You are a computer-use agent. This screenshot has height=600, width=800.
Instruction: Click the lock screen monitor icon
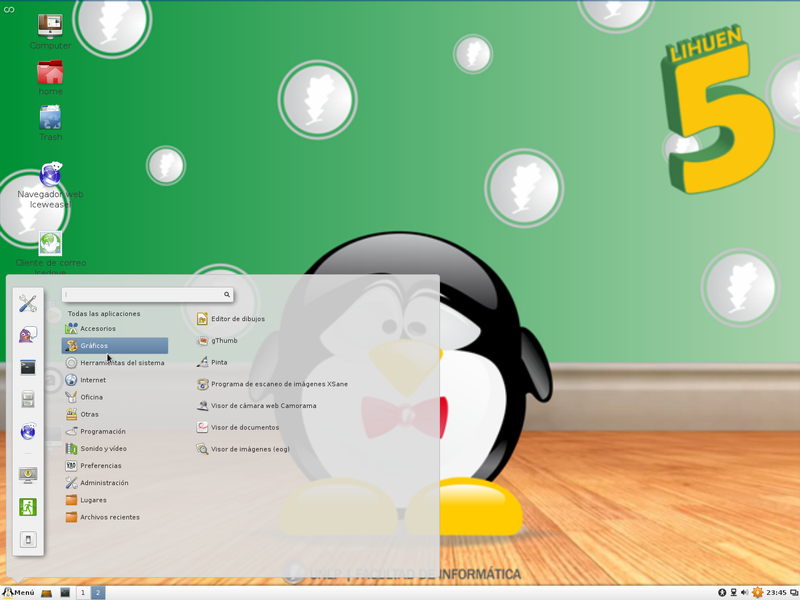coord(28,475)
